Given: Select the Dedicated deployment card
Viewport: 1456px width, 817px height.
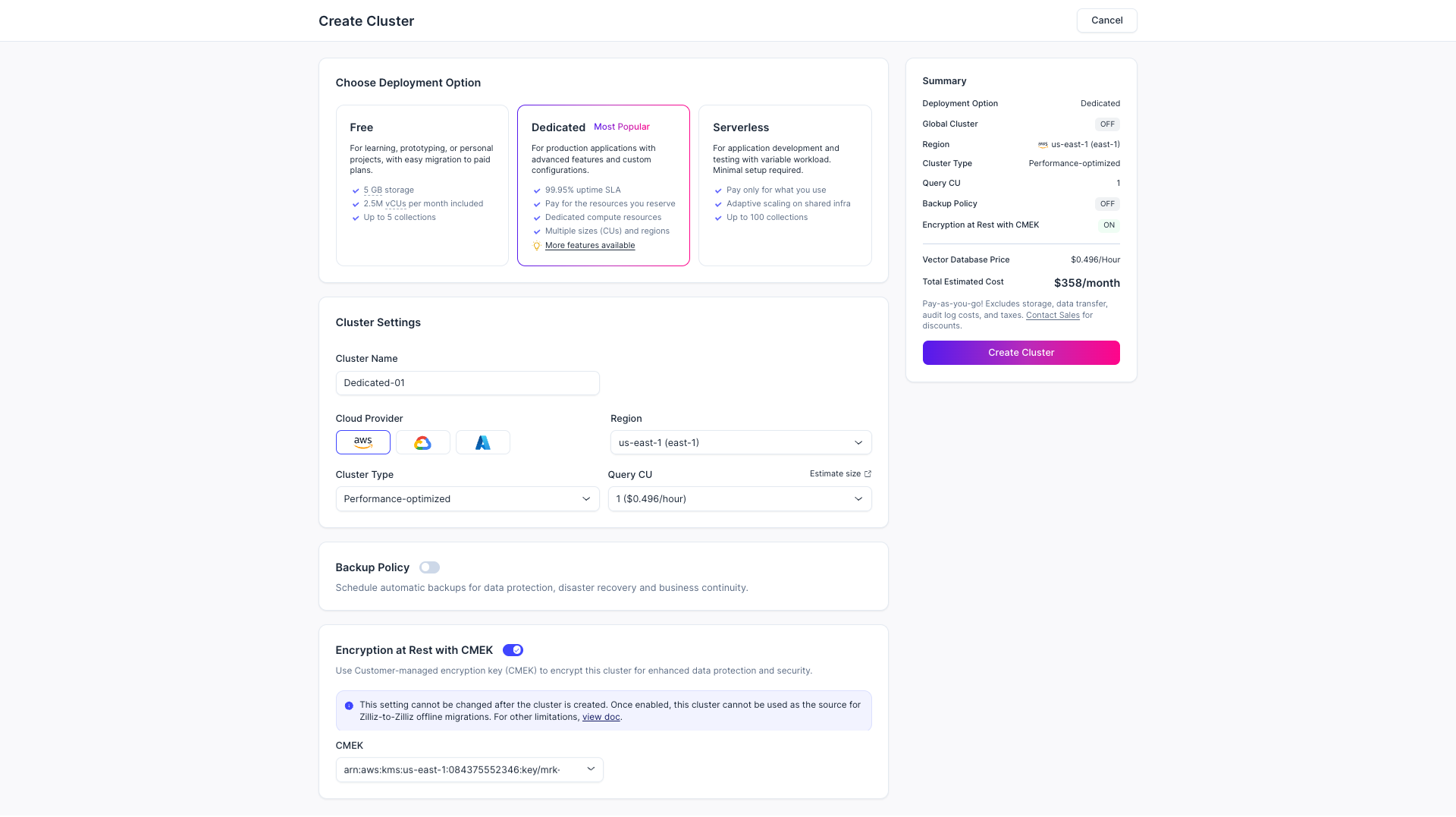Looking at the screenshot, I should [x=603, y=185].
